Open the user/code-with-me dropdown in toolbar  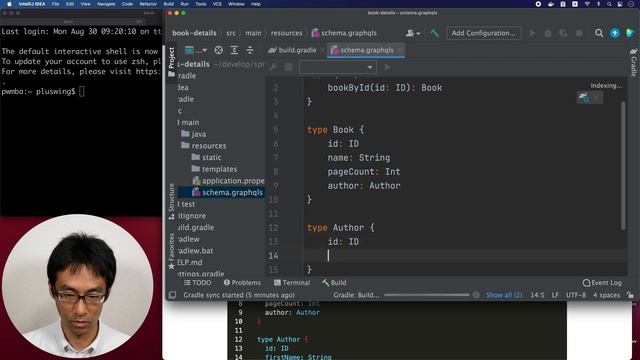pos(413,33)
